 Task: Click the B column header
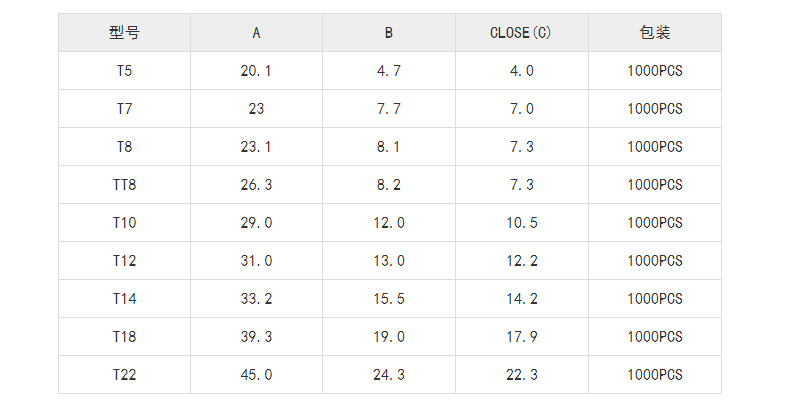tap(389, 32)
